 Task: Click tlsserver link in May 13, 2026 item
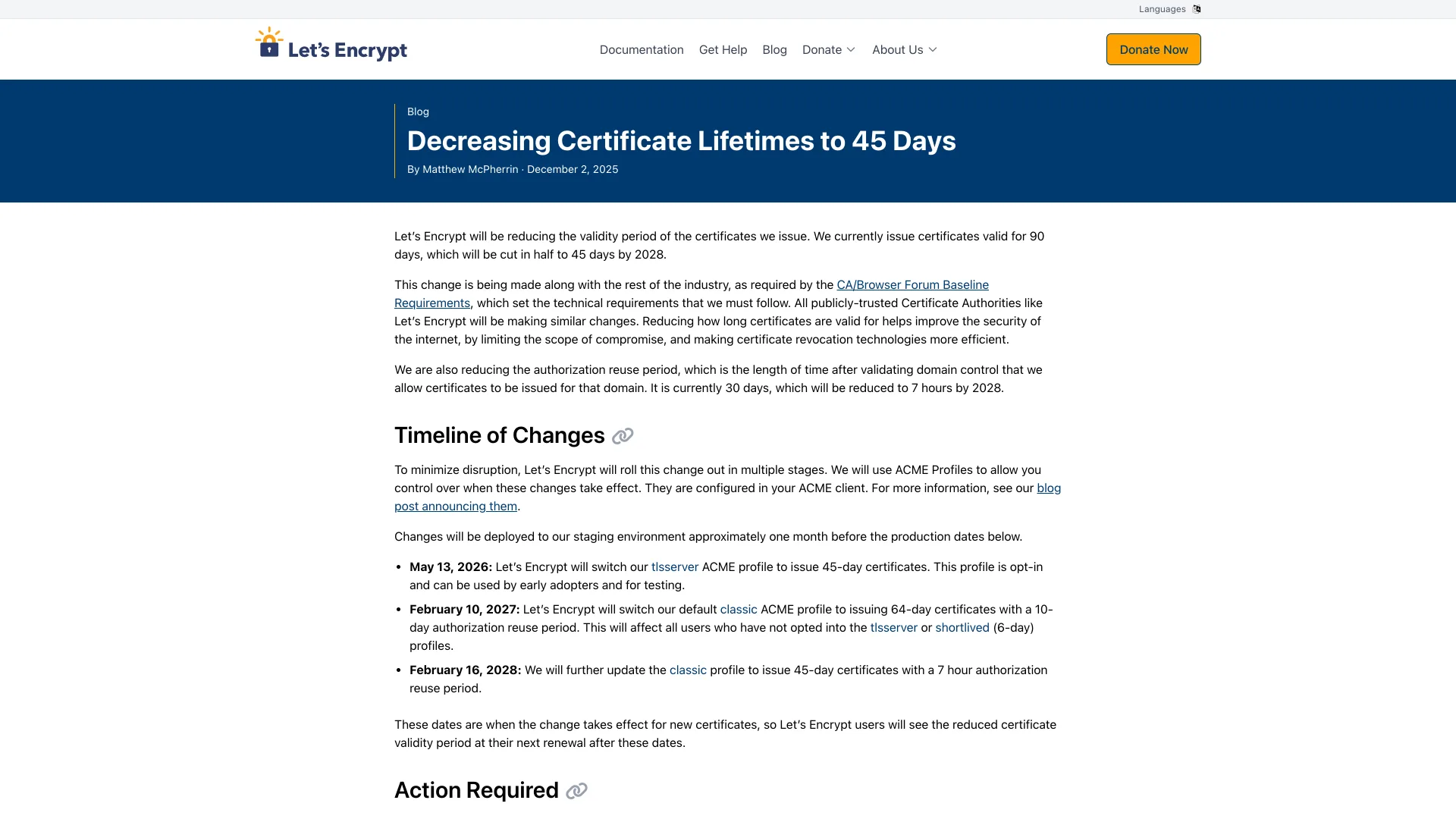point(675,567)
